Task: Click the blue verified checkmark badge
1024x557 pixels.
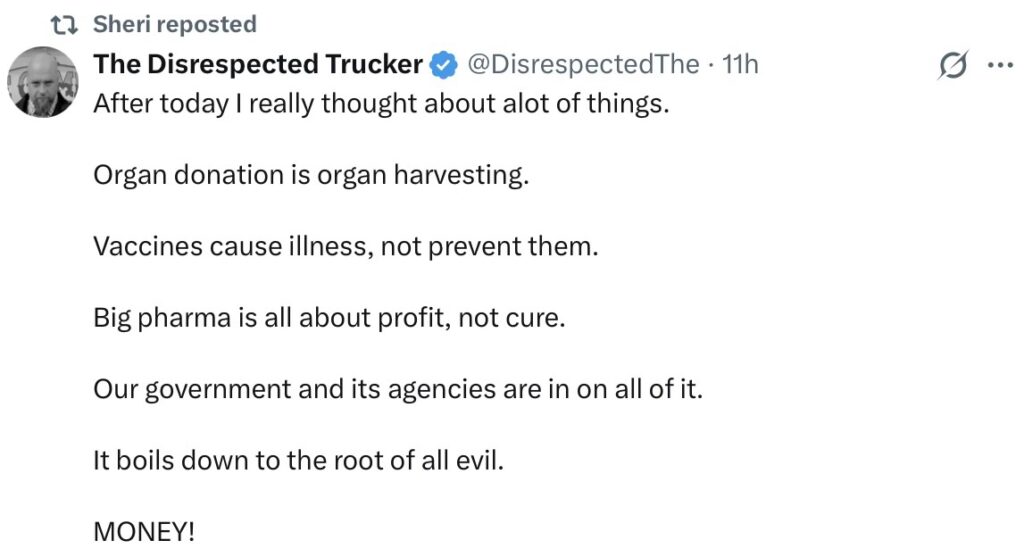Action: (x=443, y=66)
